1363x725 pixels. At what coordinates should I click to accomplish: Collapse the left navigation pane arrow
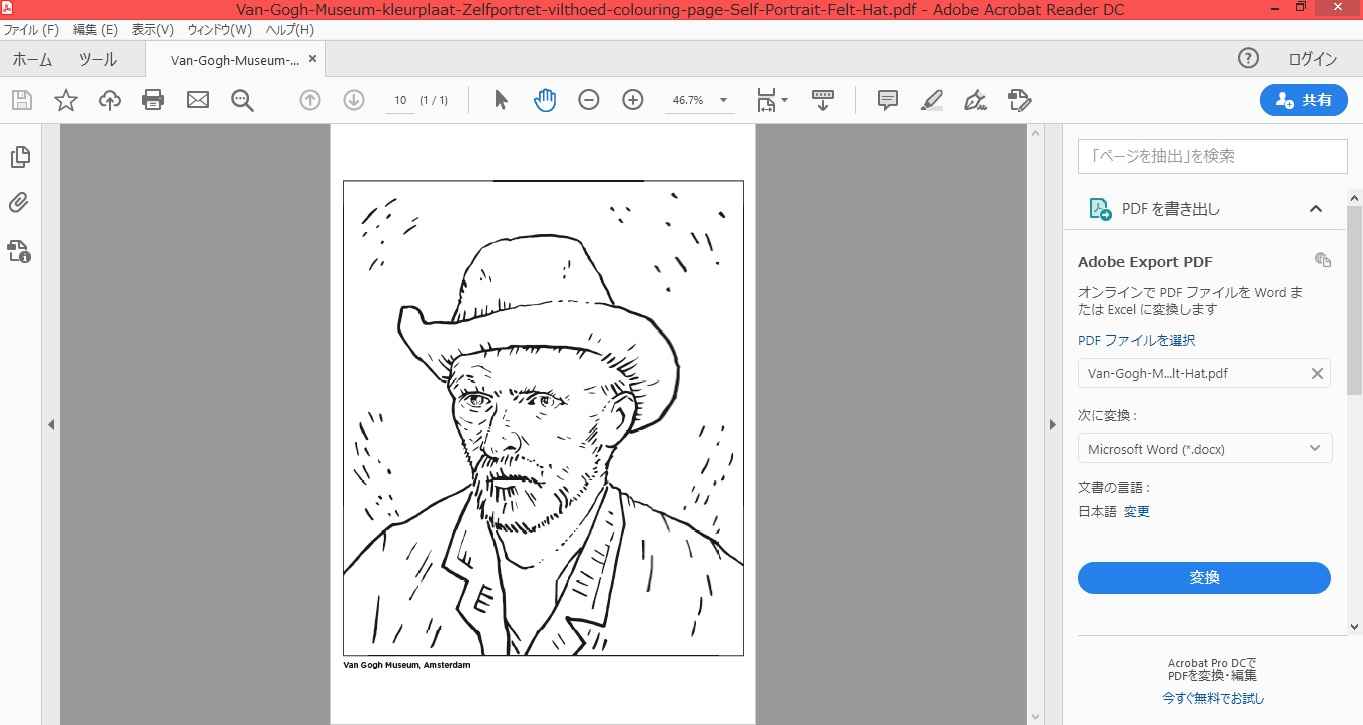pyautogui.click(x=51, y=425)
